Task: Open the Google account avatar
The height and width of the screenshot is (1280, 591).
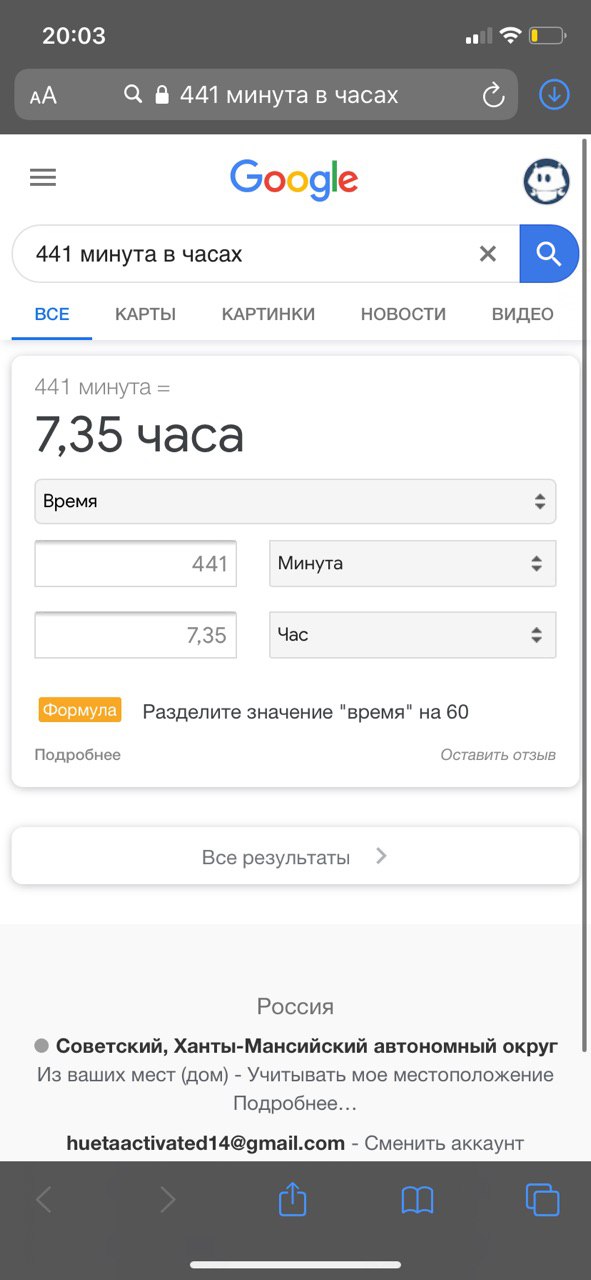Action: pyautogui.click(x=547, y=181)
